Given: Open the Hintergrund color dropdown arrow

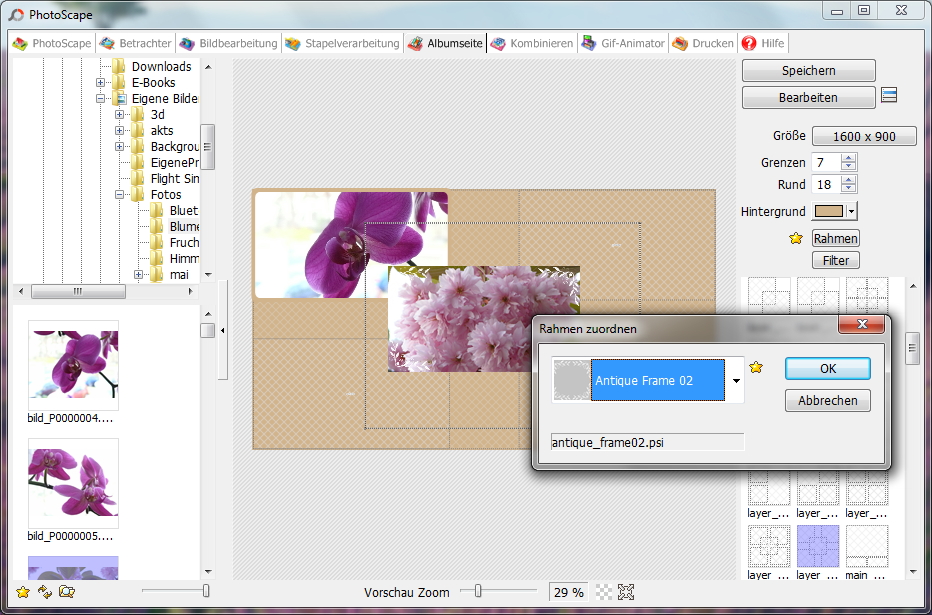Looking at the screenshot, I should [x=851, y=212].
